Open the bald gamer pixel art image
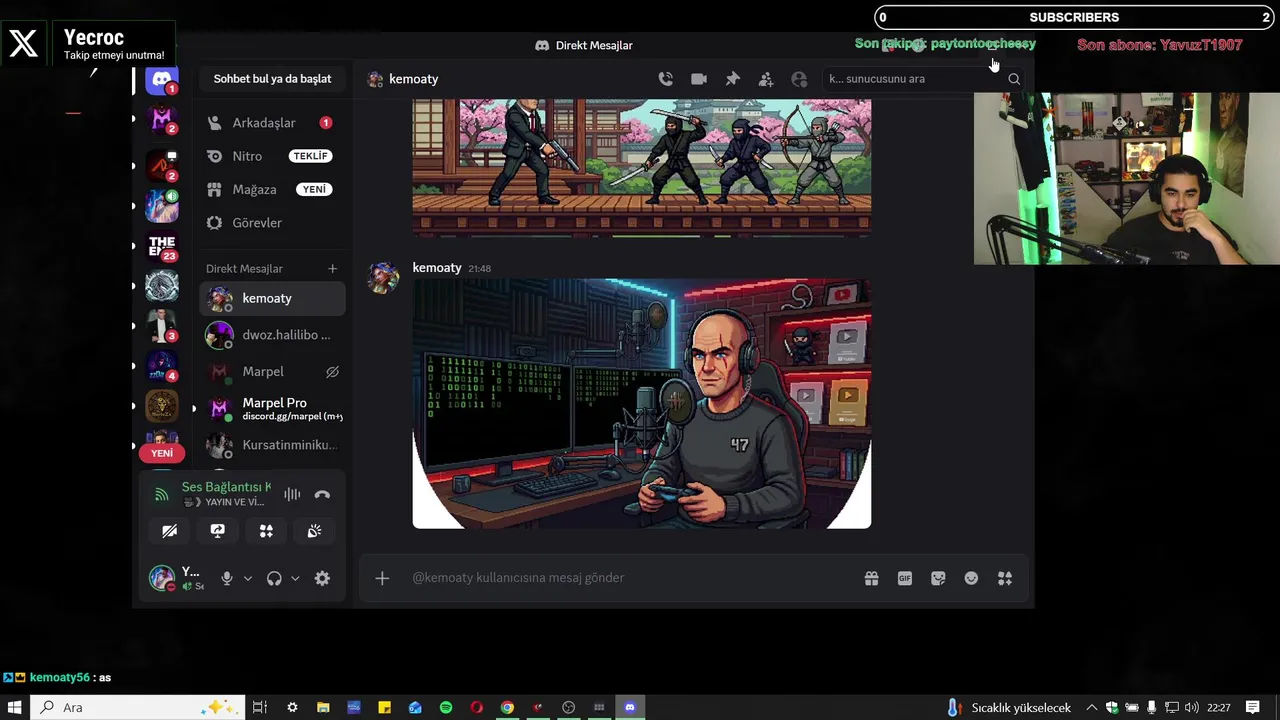Image resolution: width=1280 pixels, height=720 pixels. point(642,403)
